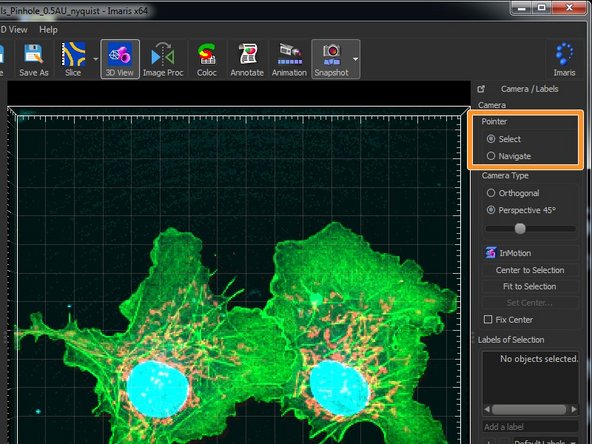Screen dimensions: 592x444
Task: Open the Animation tool
Action: [289, 60]
